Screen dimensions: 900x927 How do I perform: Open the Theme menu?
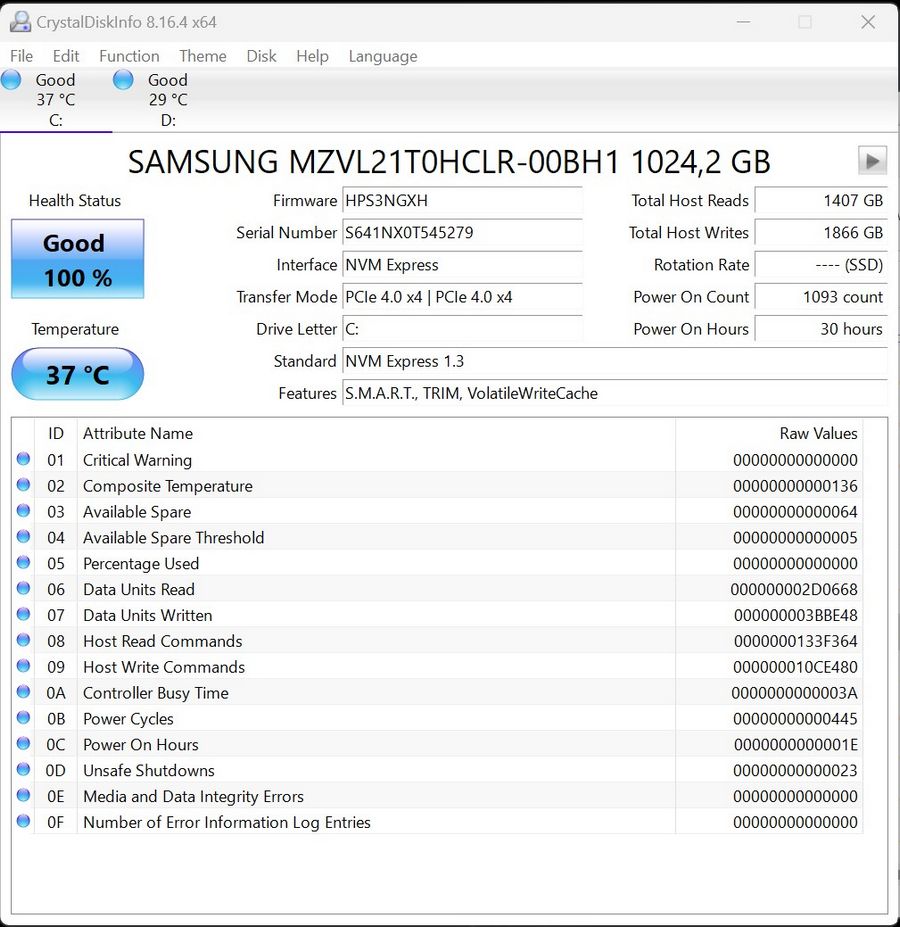[x=203, y=56]
